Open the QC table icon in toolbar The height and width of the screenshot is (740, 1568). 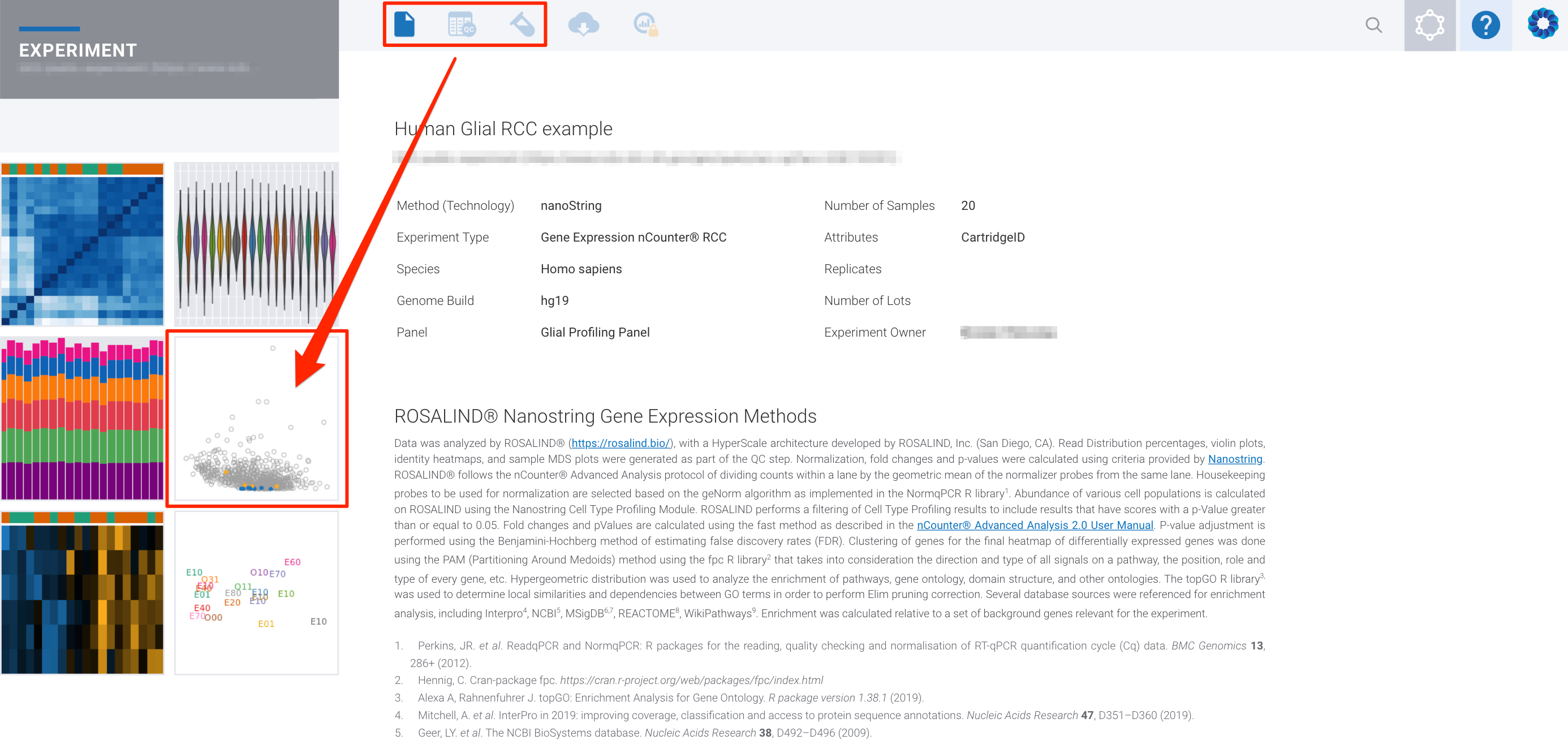tap(462, 24)
